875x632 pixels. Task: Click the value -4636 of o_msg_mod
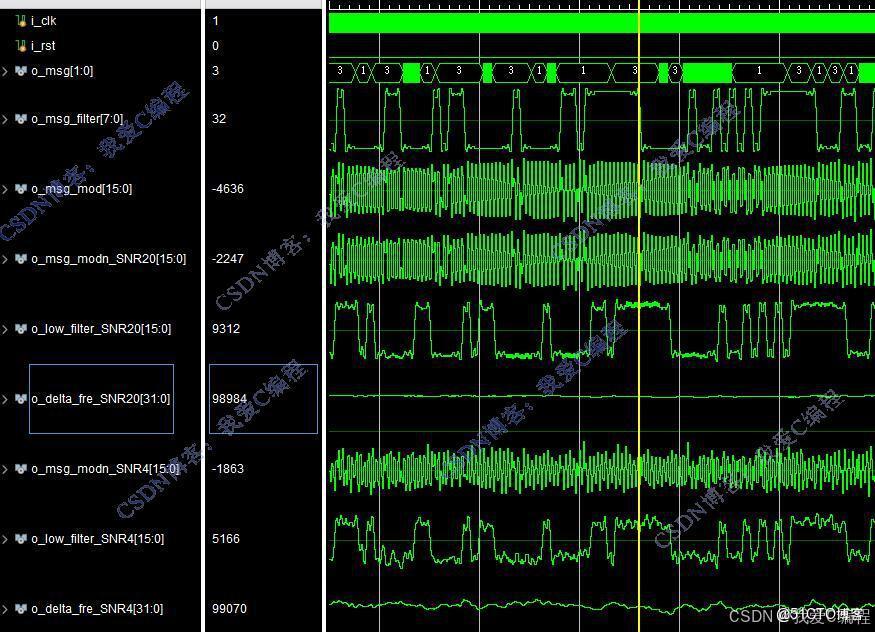[x=228, y=189]
